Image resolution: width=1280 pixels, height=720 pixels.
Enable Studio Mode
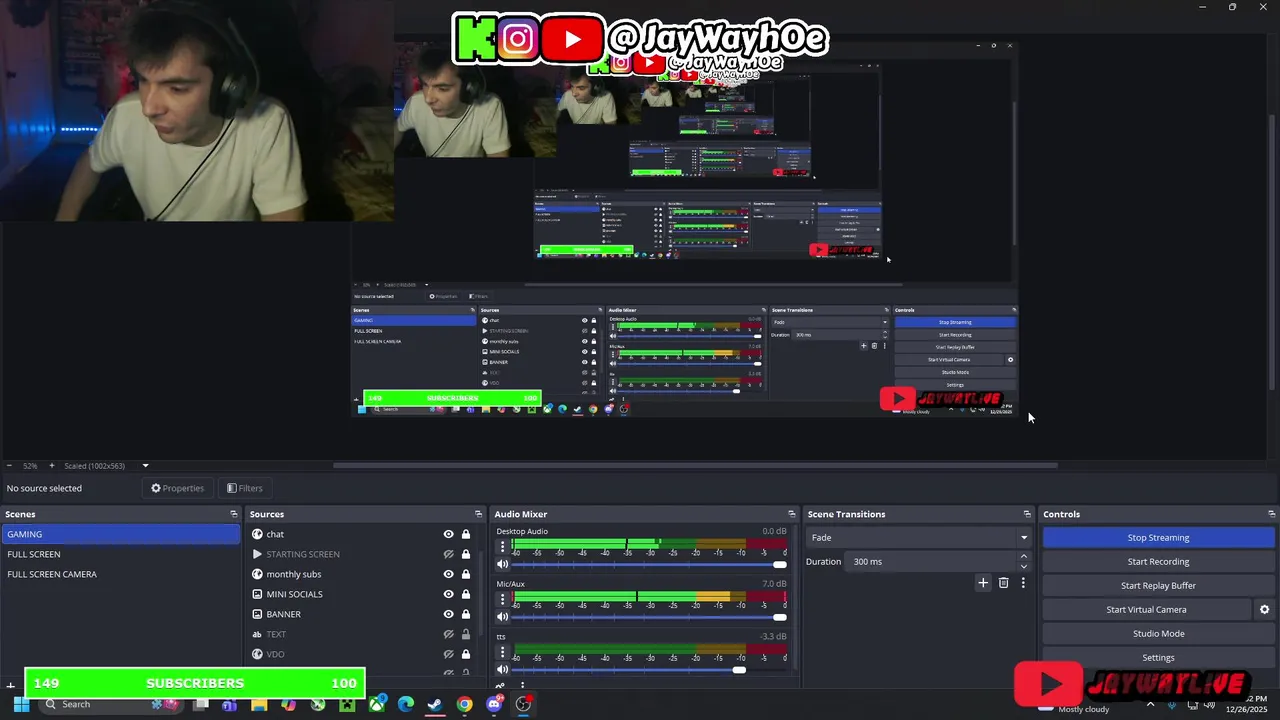(x=1158, y=633)
